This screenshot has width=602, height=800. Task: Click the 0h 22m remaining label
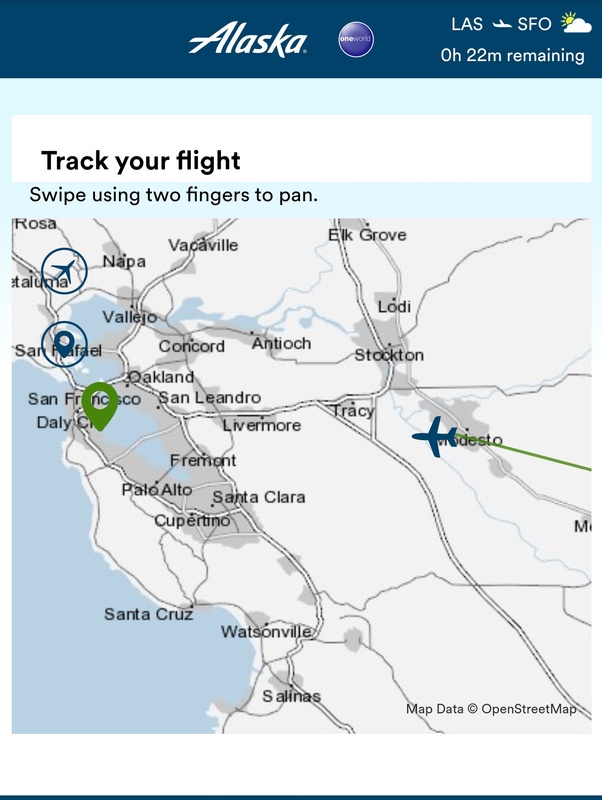click(512, 56)
